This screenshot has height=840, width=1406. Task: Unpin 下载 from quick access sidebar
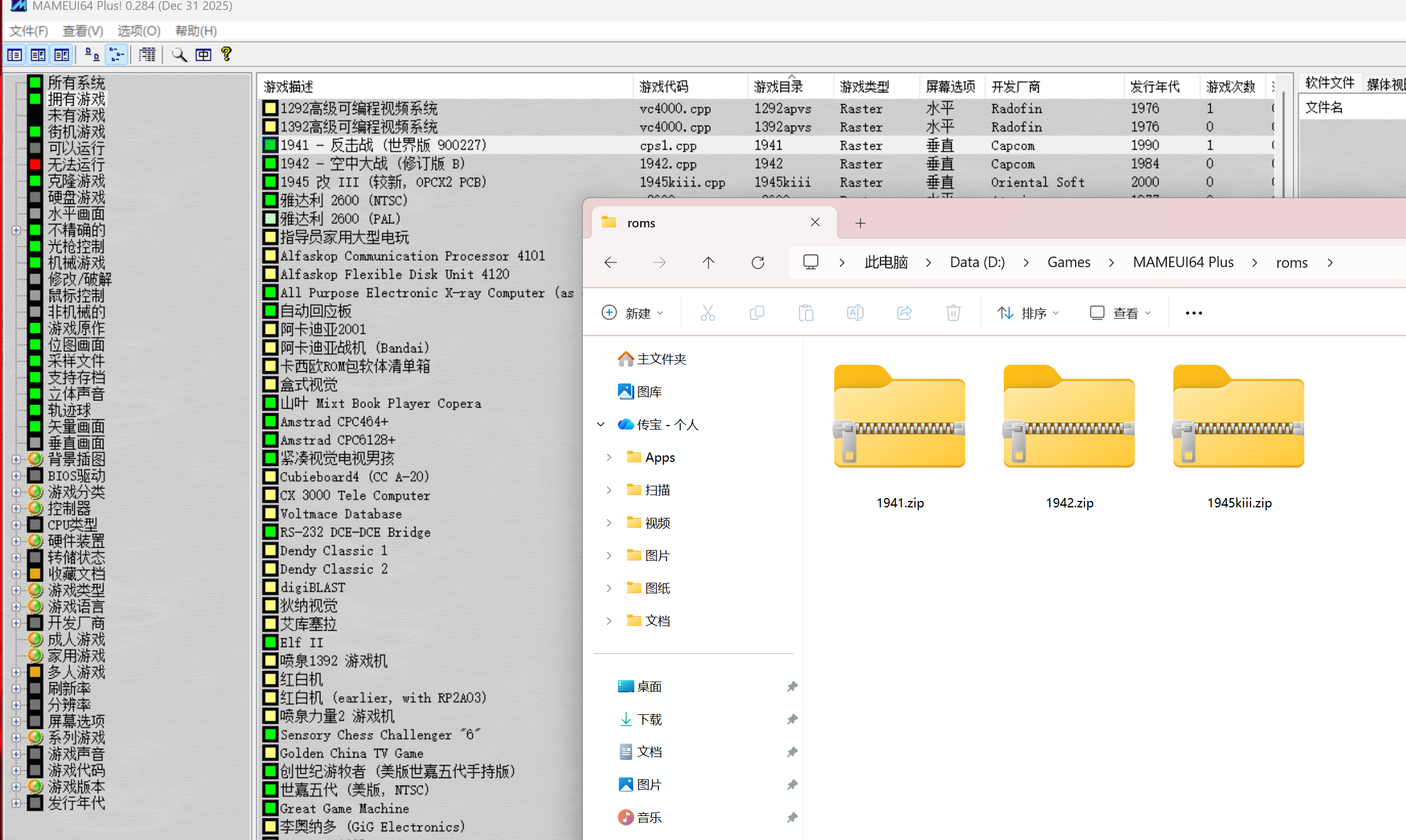click(792, 719)
